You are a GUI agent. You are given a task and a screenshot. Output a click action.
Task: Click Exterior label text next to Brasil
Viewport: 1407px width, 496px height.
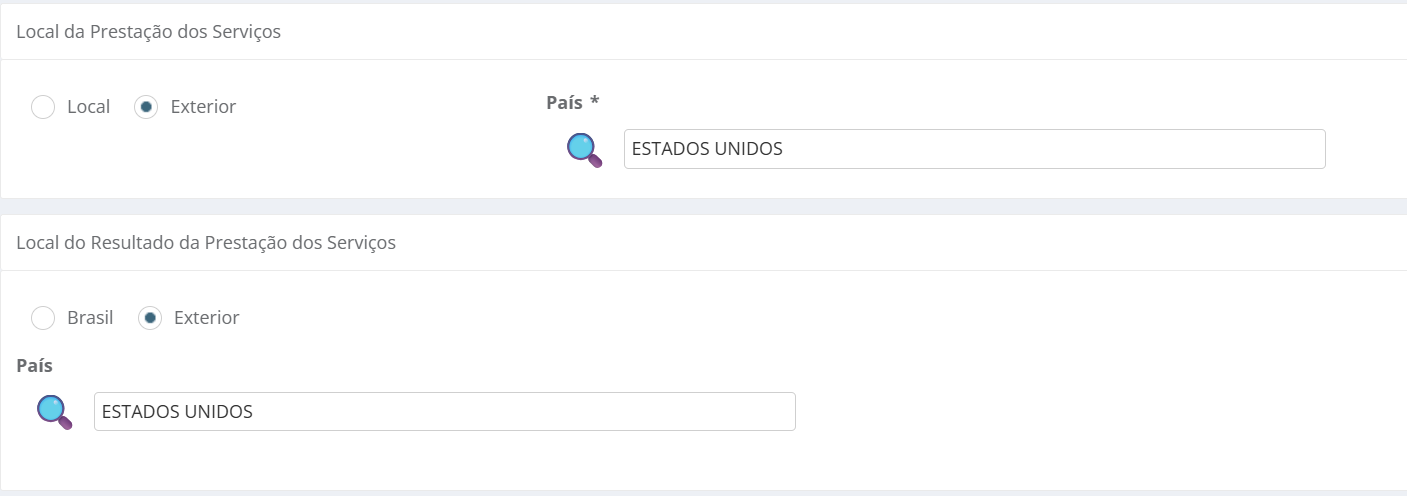[x=206, y=318]
